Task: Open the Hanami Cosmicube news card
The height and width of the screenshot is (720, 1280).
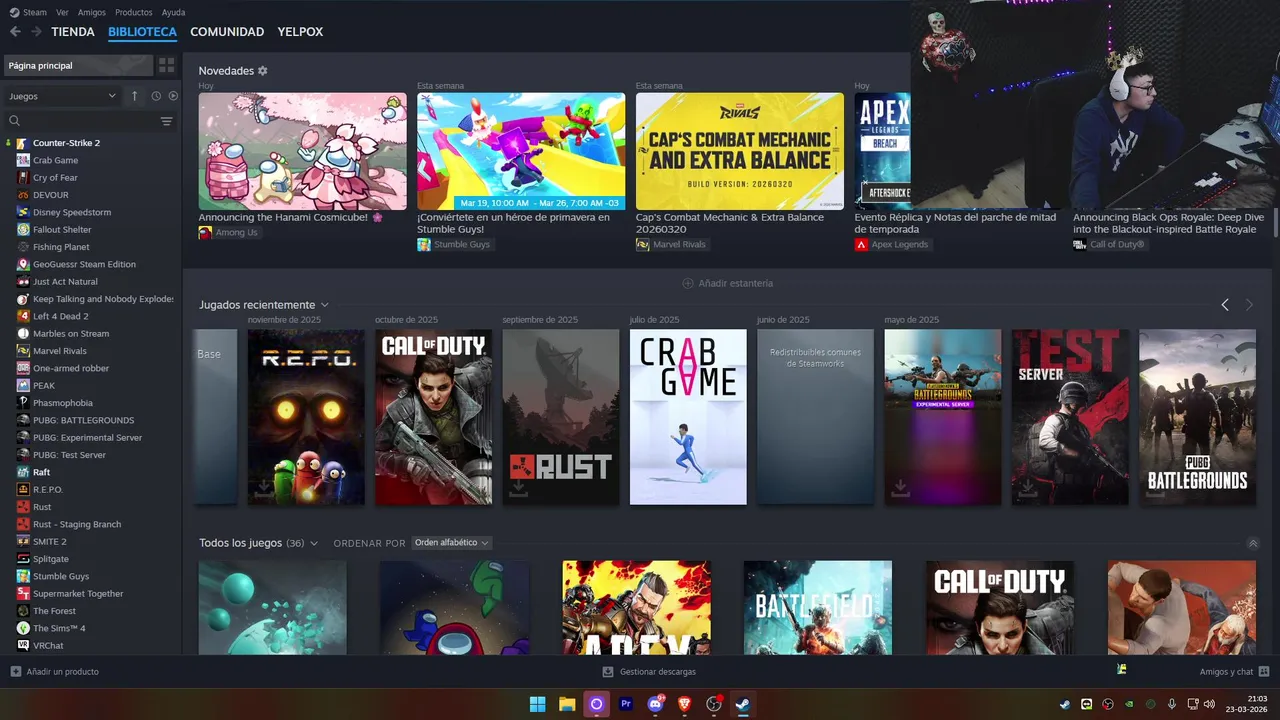Action: pos(303,151)
